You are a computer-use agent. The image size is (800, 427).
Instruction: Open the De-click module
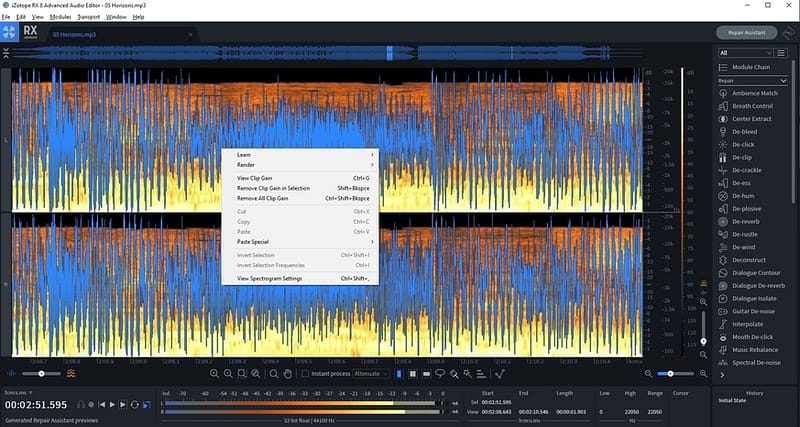click(737, 144)
